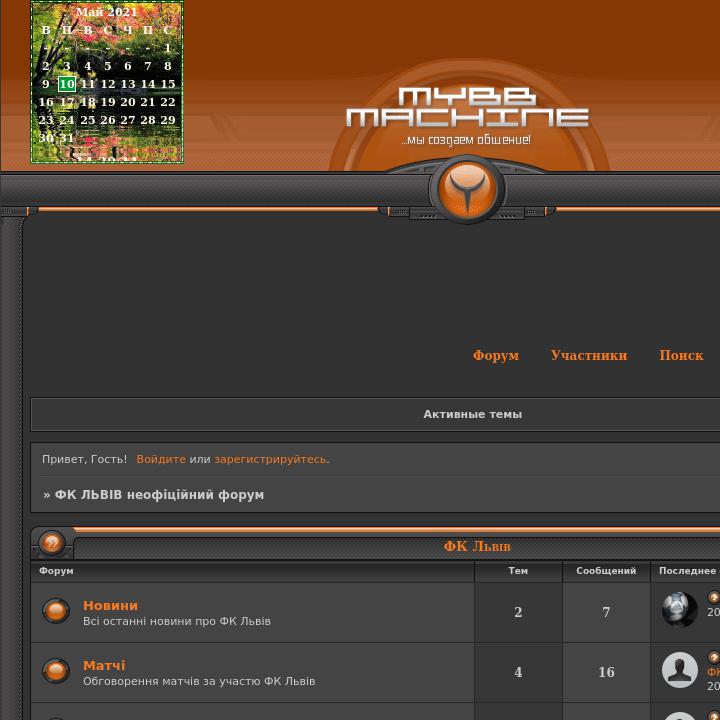Select day 22 in the calendar
Image resolution: width=720 pixels, height=720 pixels.
pos(168,102)
